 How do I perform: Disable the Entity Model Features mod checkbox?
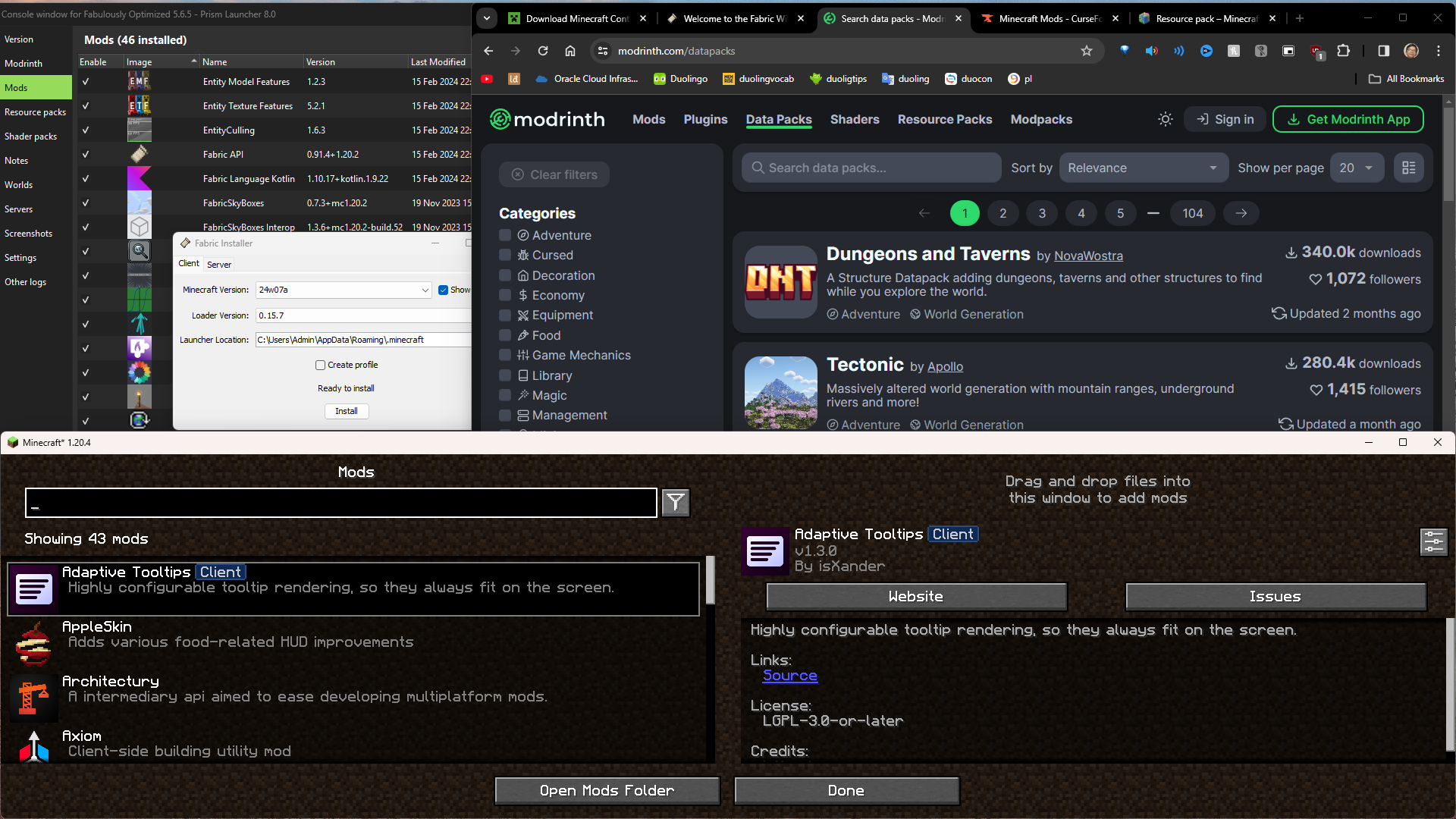[86, 81]
